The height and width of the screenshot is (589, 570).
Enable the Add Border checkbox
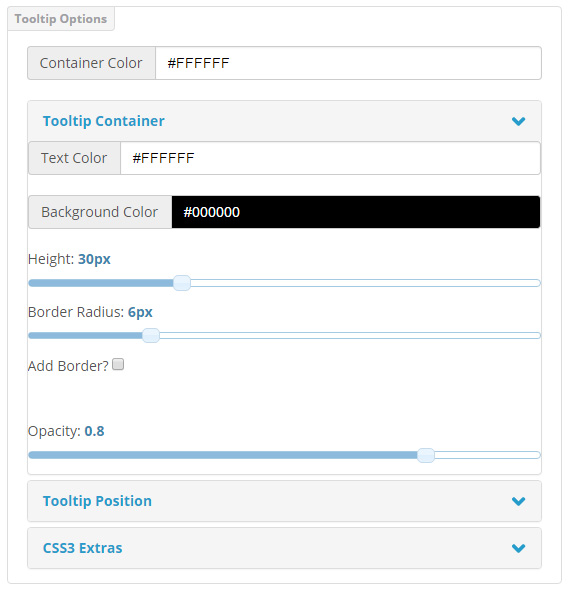point(118,364)
